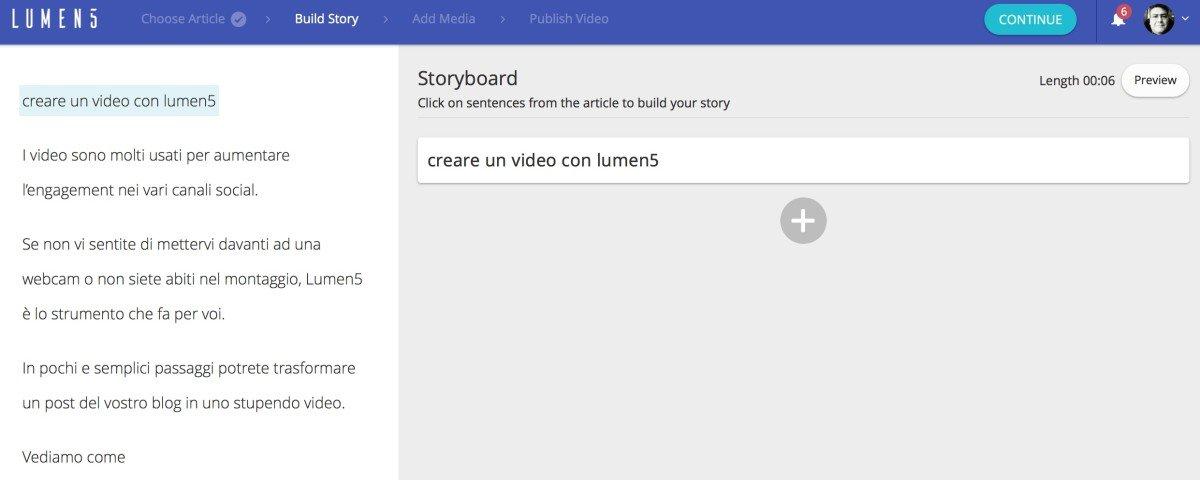
Task: Select the storyboard card 'creare un video con lumen5'
Action: point(803,160)
